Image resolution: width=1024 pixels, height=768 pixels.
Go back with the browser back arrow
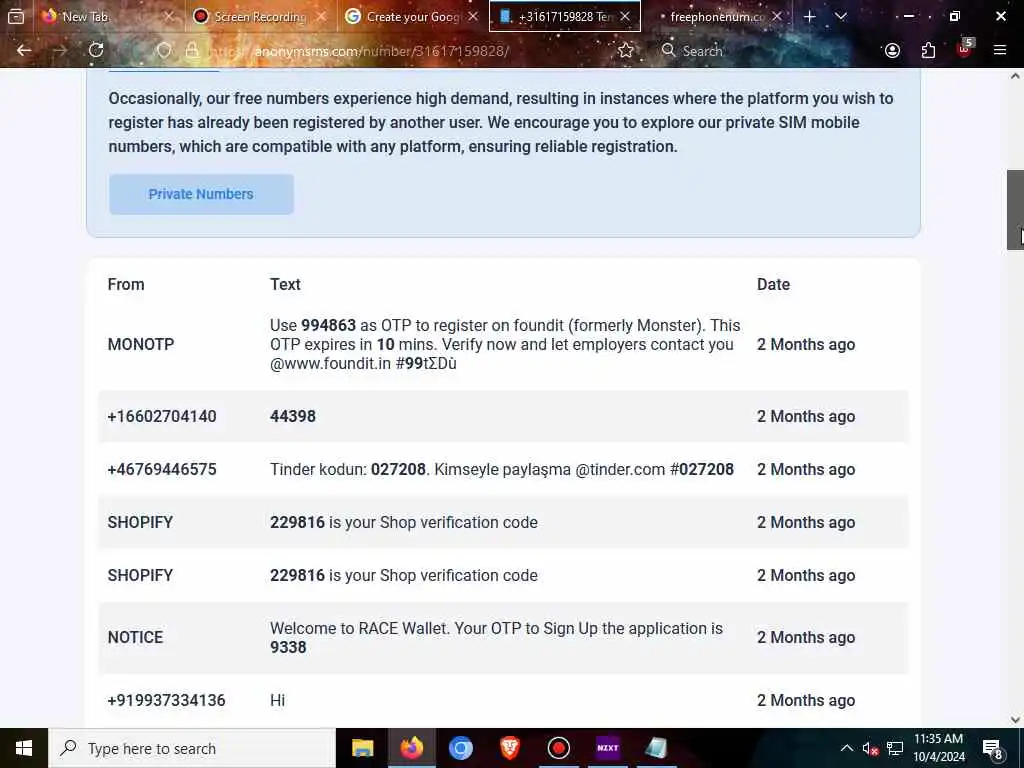click(x=24, y=50)
